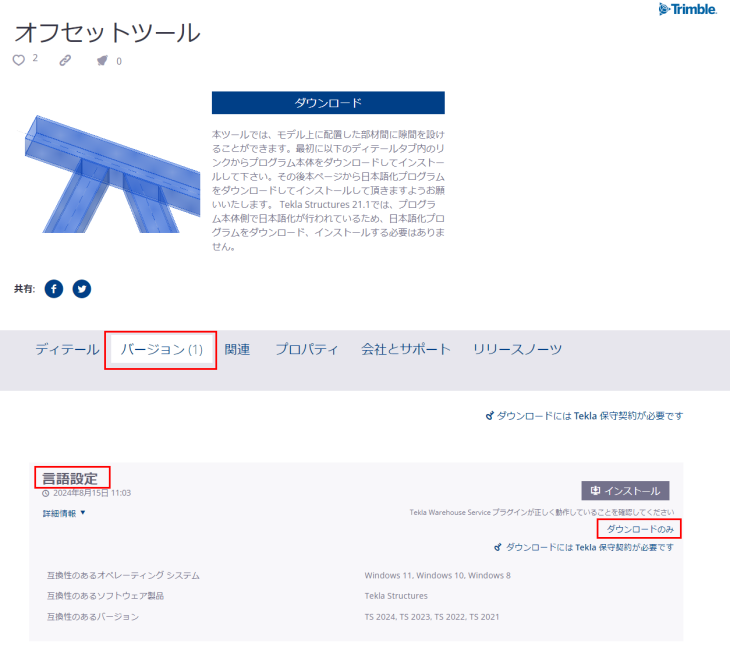730x650 pixels.
Task: Click the ダウンロードのみ link
Action: pyautogui.click(x=640, y=529)
